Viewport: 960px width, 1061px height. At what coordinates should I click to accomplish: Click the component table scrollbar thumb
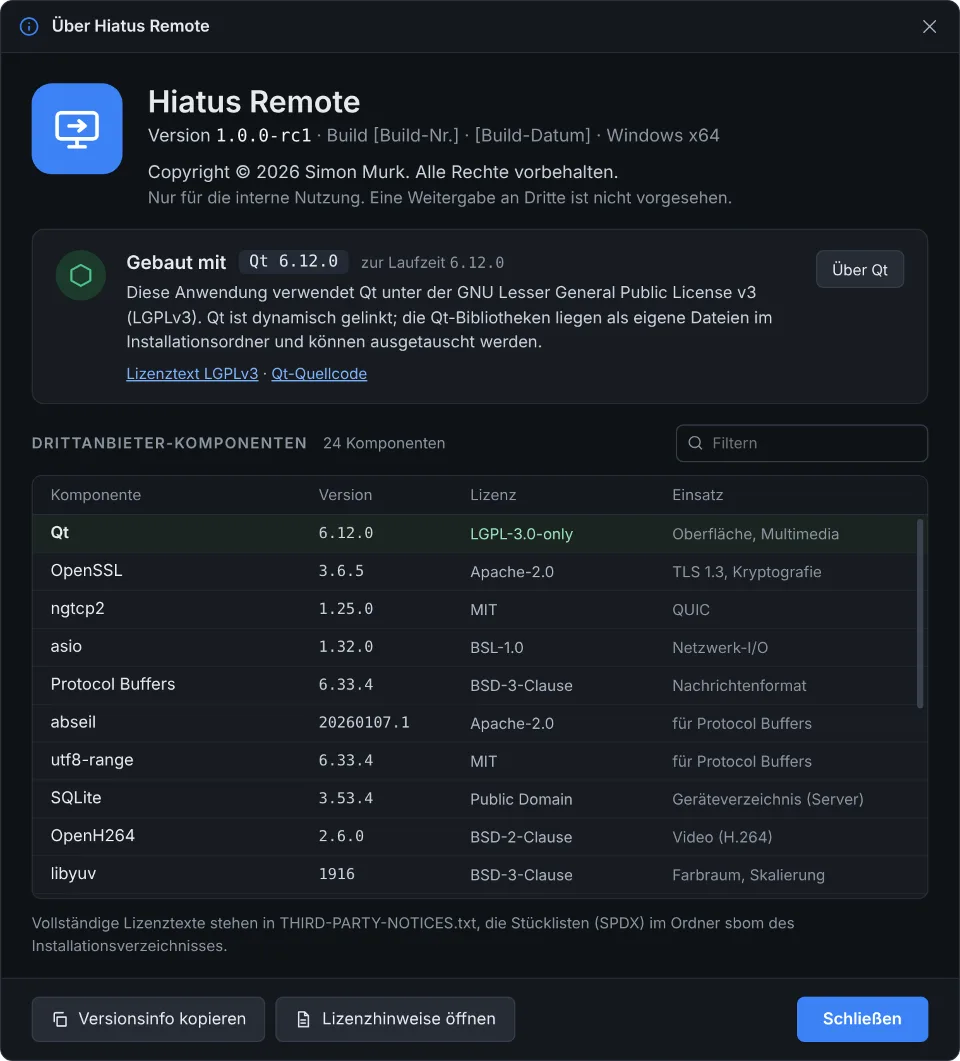tap(919, 614)
